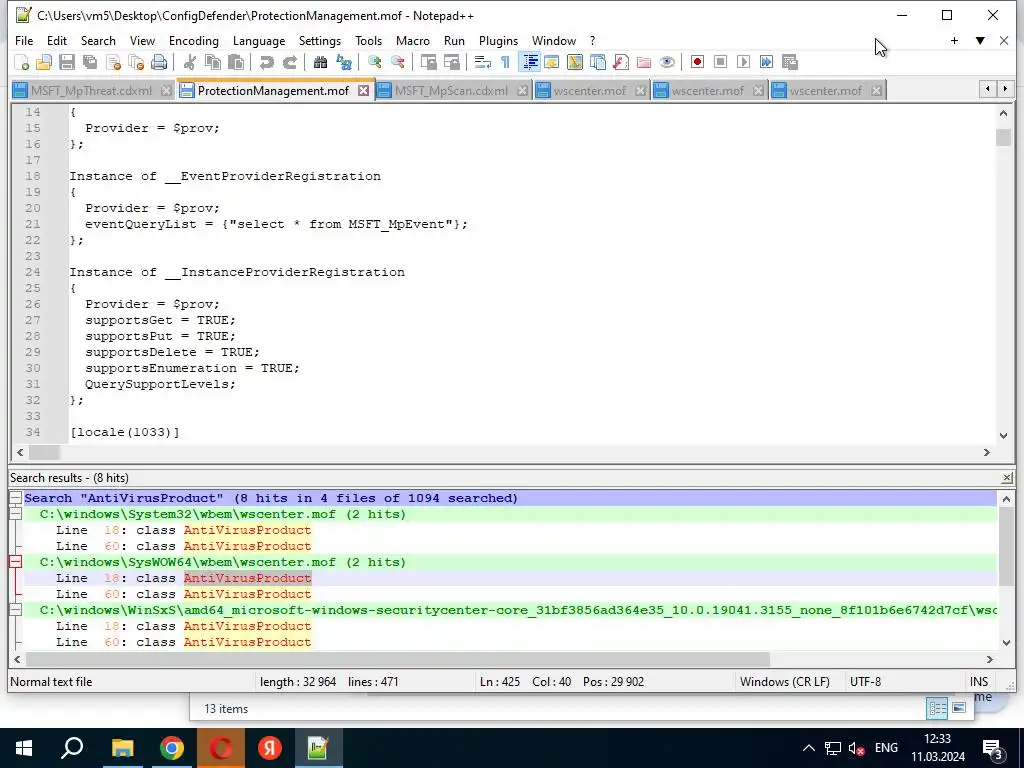Viewport: 1024px width, 768px height.
Task: Open the Document List panel icon
Action: click(598, 62)
